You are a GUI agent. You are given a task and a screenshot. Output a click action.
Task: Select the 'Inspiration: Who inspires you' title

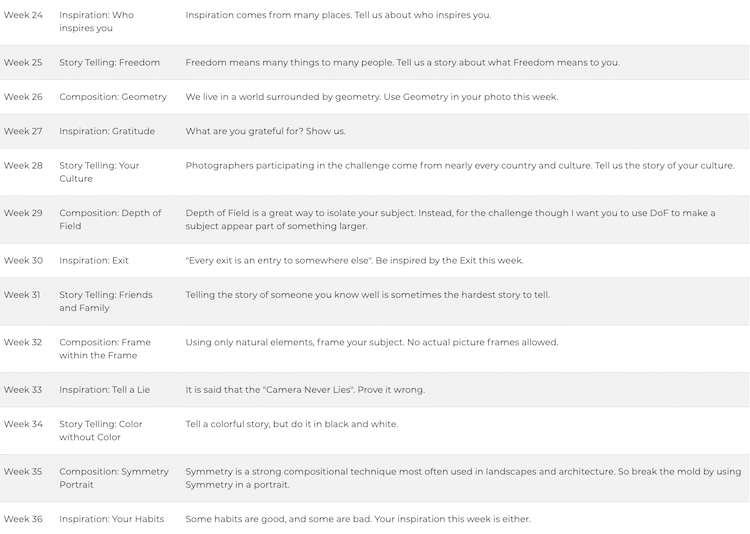tap(96, 22)
